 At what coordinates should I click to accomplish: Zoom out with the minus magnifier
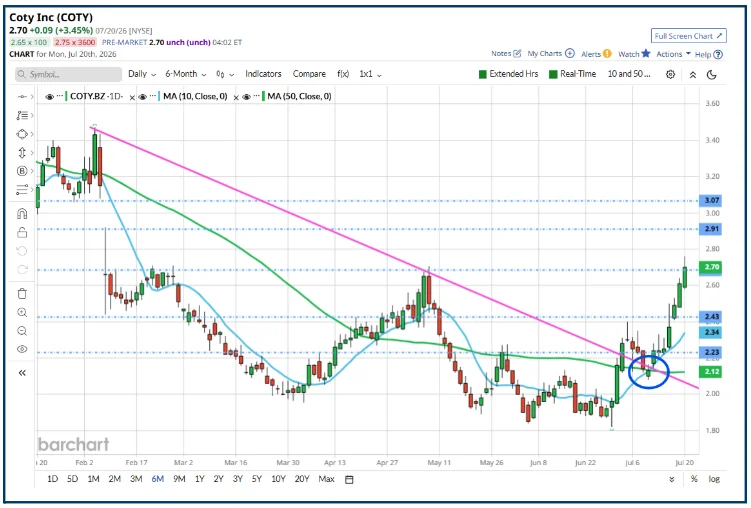[x=22, y=331]
